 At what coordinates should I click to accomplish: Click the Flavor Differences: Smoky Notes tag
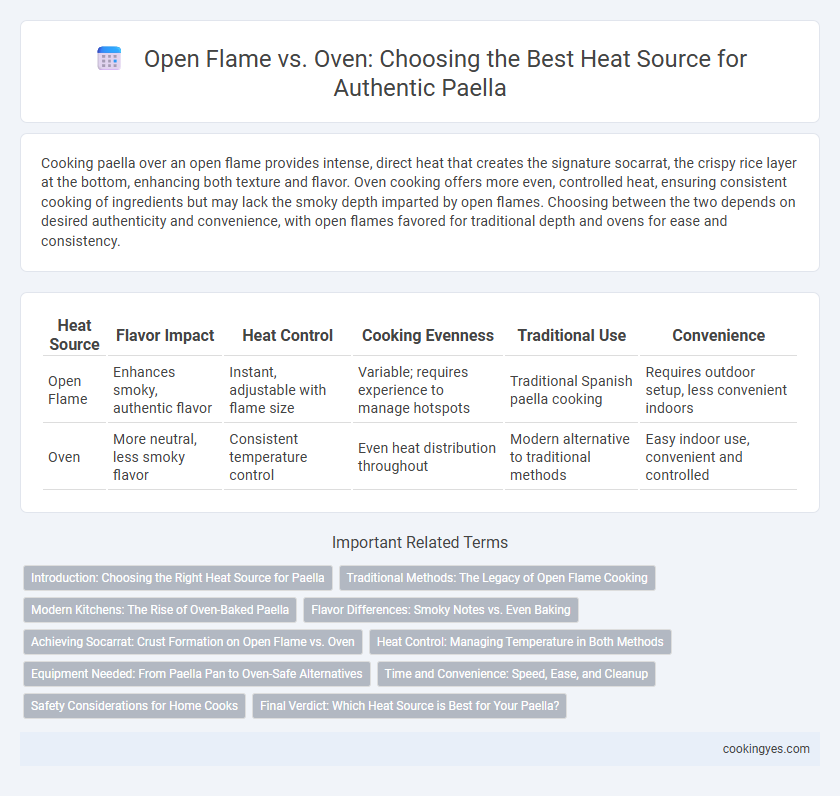click(441, 610)
